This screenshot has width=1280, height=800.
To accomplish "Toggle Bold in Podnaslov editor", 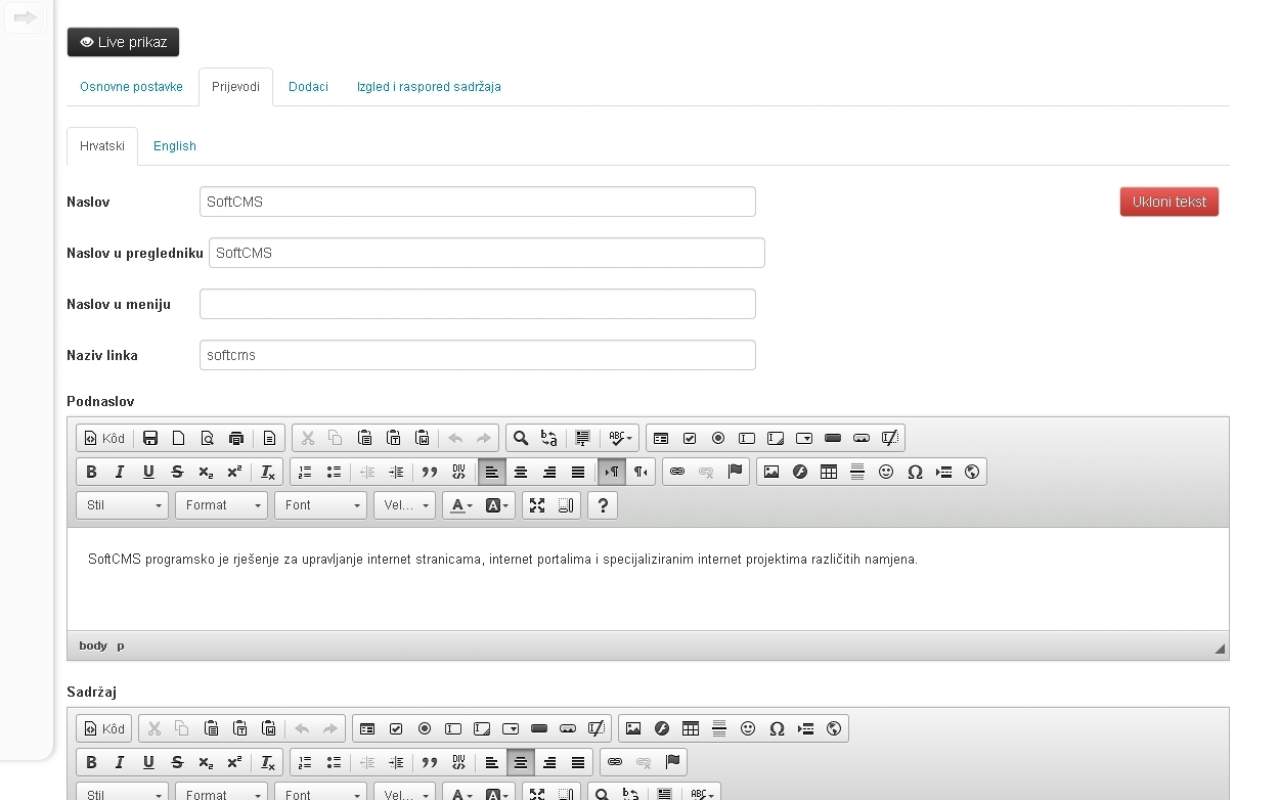I will click(91, 472).
